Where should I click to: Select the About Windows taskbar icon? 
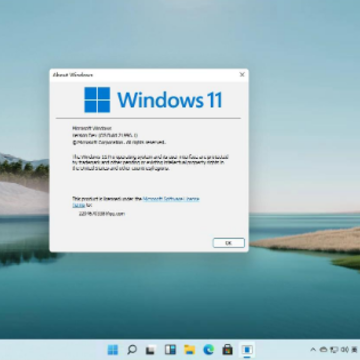tap(247, 350)
